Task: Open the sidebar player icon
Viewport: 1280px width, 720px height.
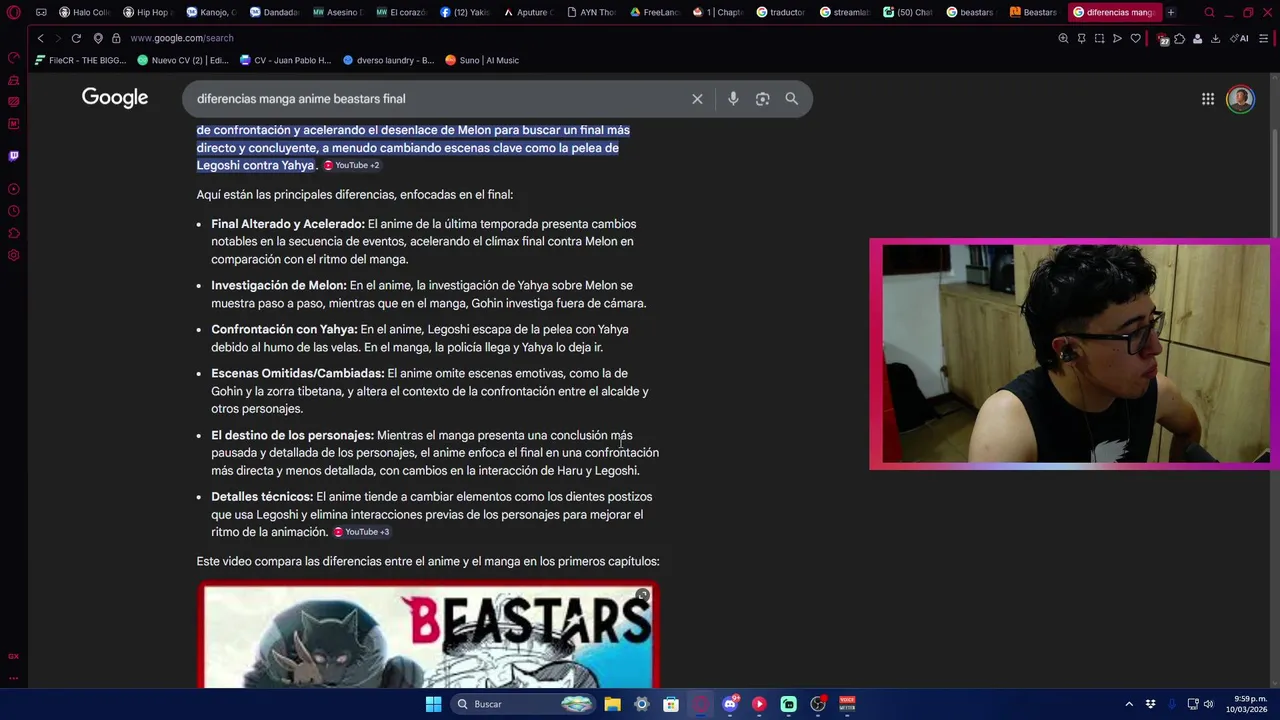Action: (x=13, y=189)
